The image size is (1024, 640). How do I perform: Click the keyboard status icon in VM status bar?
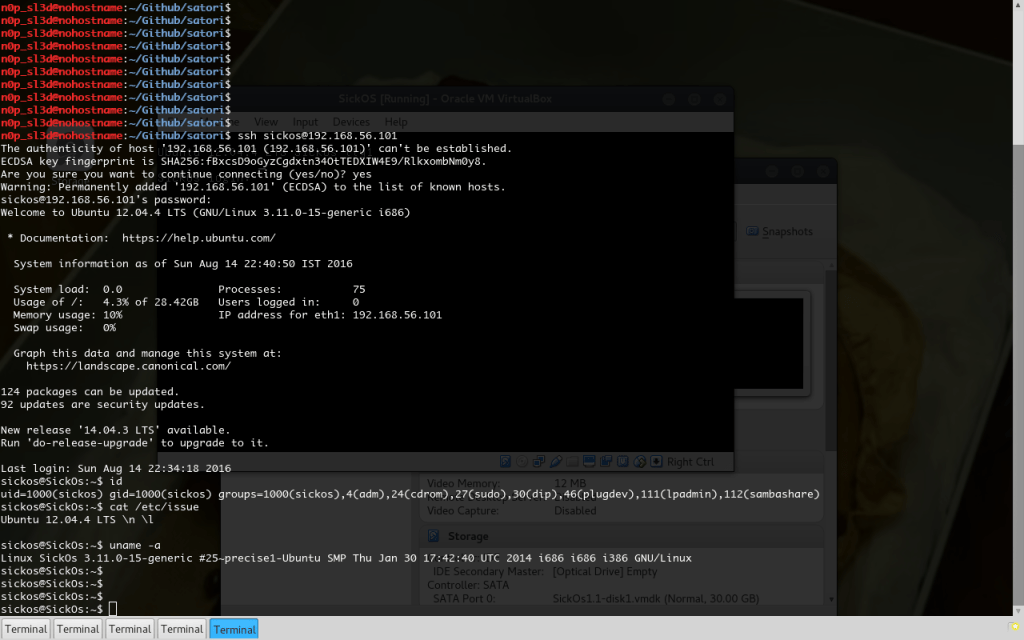point(656,461)
